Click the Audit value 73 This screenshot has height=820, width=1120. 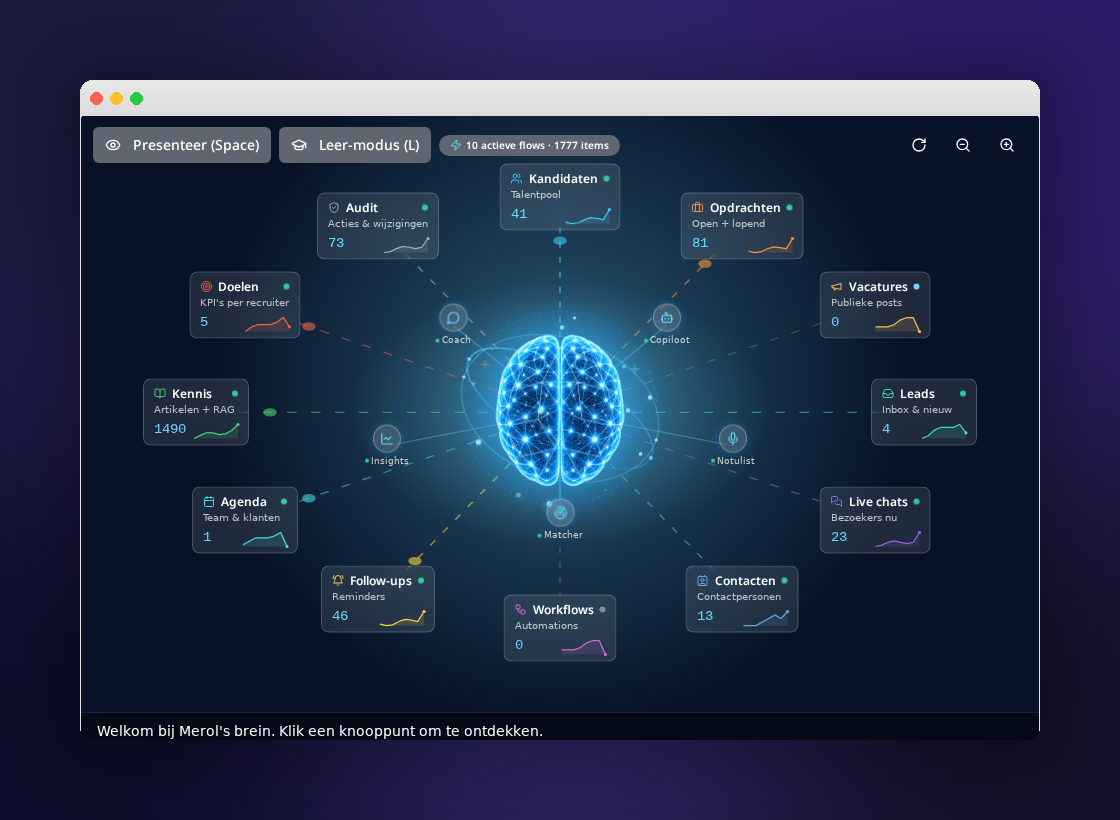coord(336,243)
